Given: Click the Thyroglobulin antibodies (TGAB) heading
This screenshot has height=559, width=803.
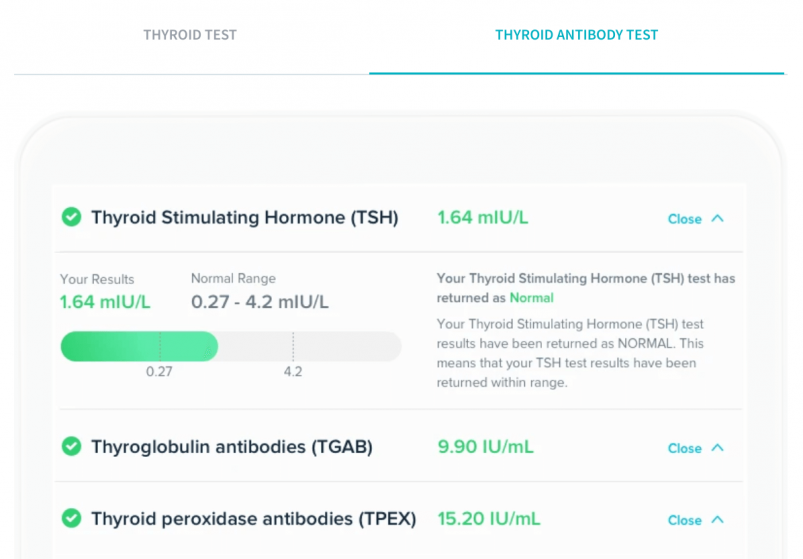Looking at the screenshot, I should [232, 447].
